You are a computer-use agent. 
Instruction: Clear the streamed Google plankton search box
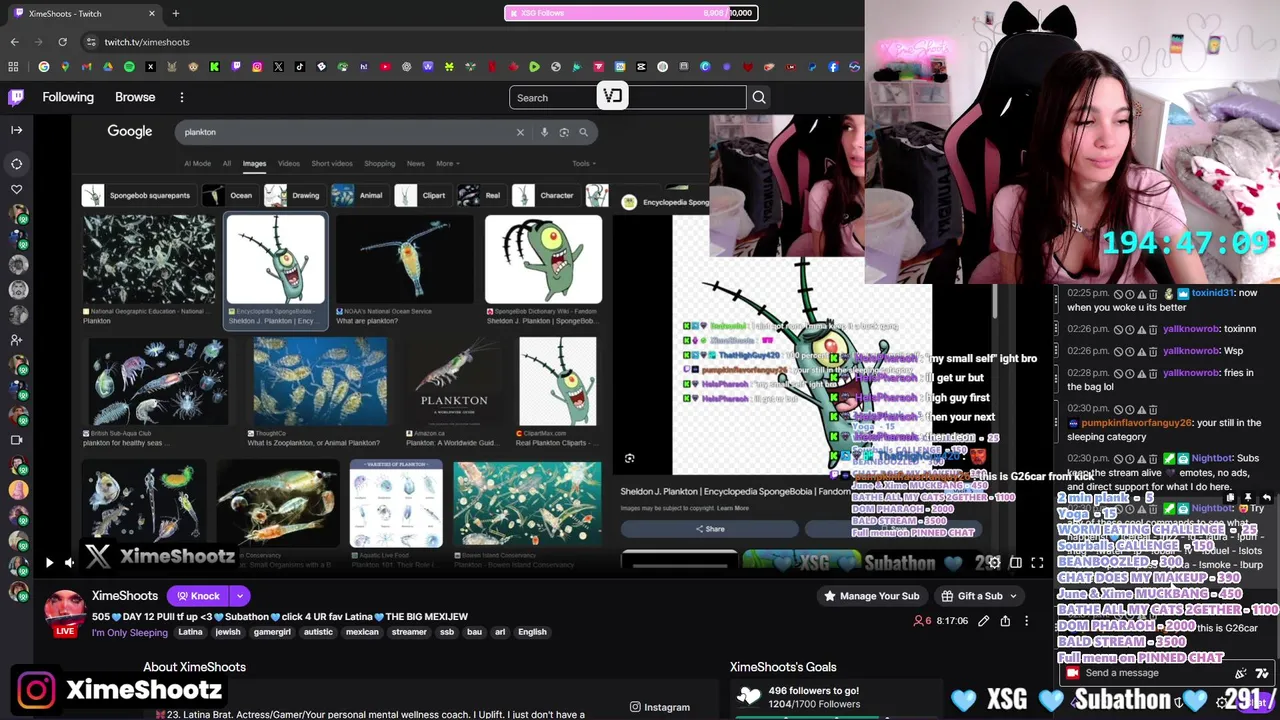coord(520,132)
